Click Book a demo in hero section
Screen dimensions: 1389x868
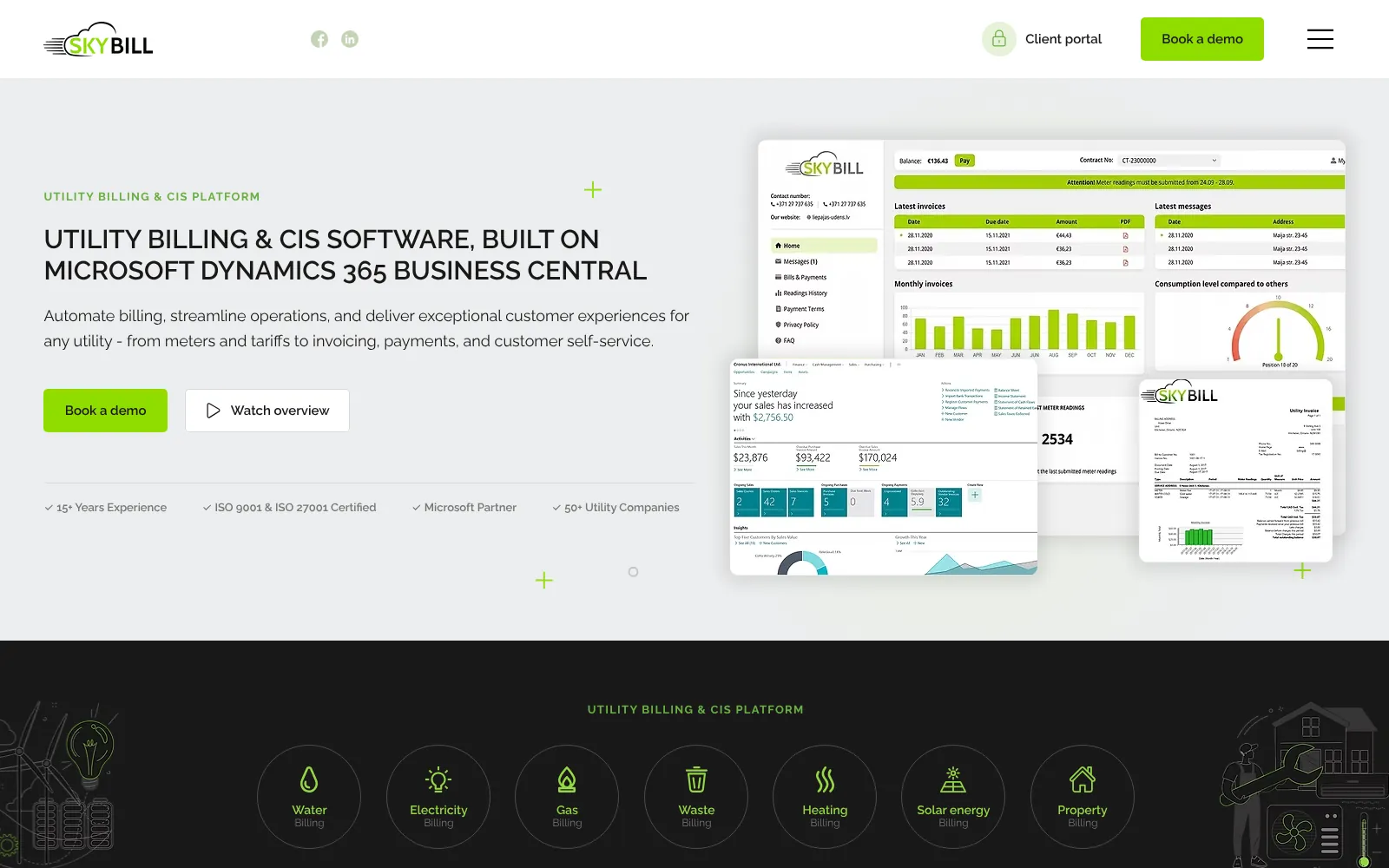(106, 411)
